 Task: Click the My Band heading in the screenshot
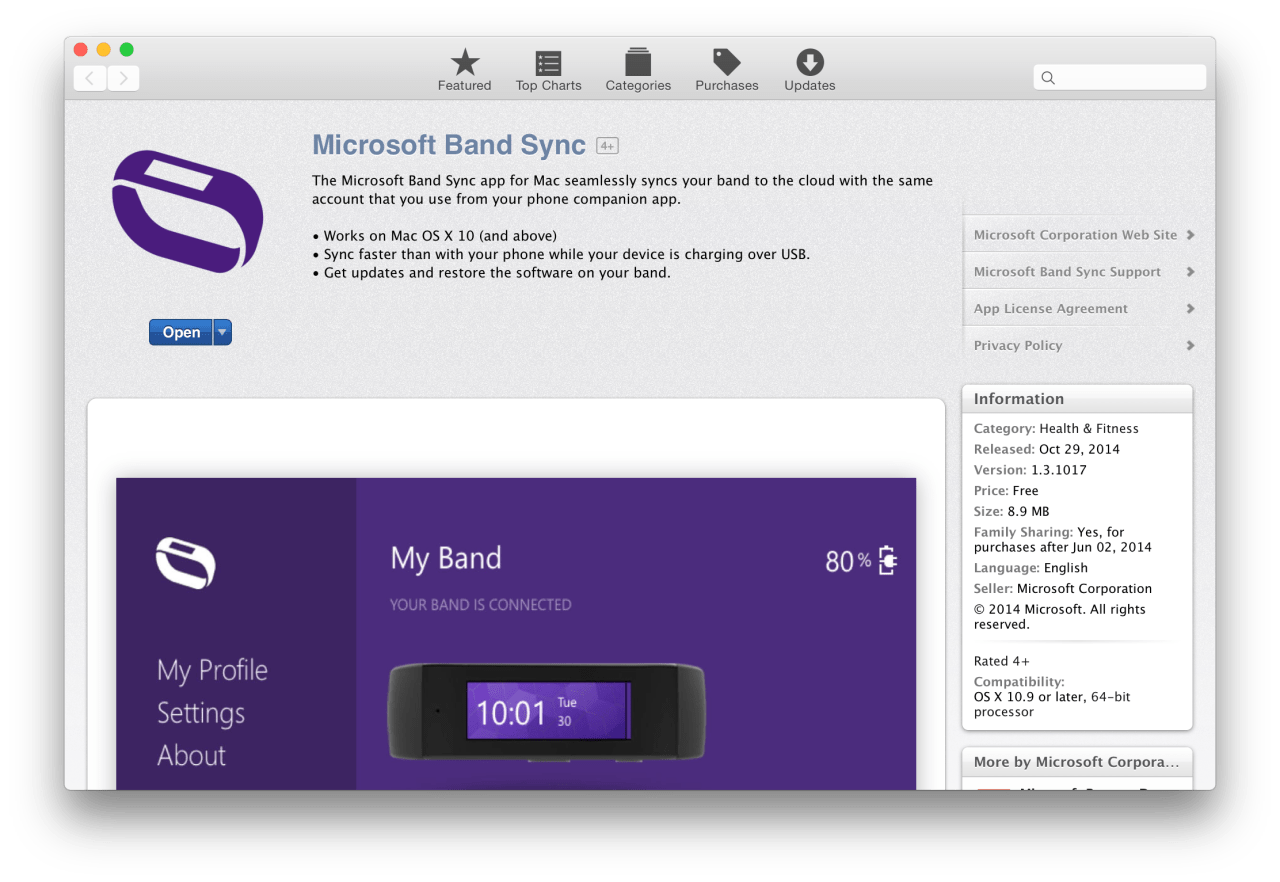tap(446, 558)
